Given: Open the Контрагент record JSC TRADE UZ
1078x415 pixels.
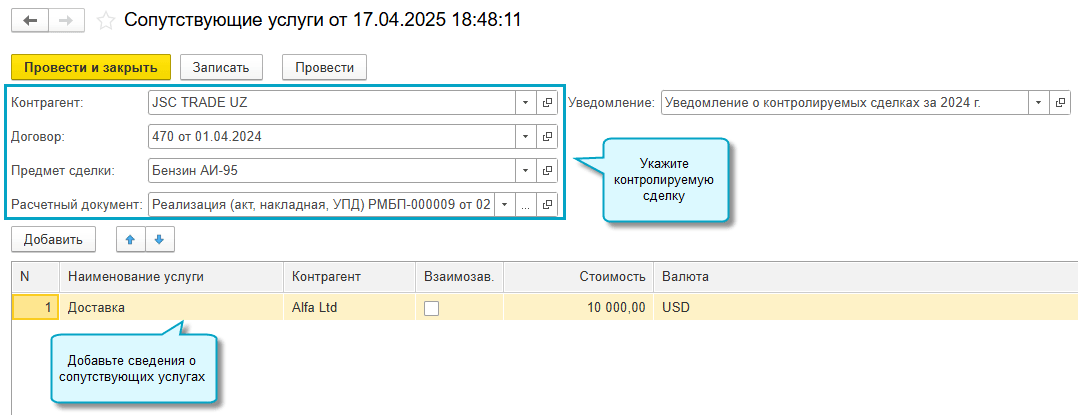Looking at the screenshot, I should click(x=547, y=102).
